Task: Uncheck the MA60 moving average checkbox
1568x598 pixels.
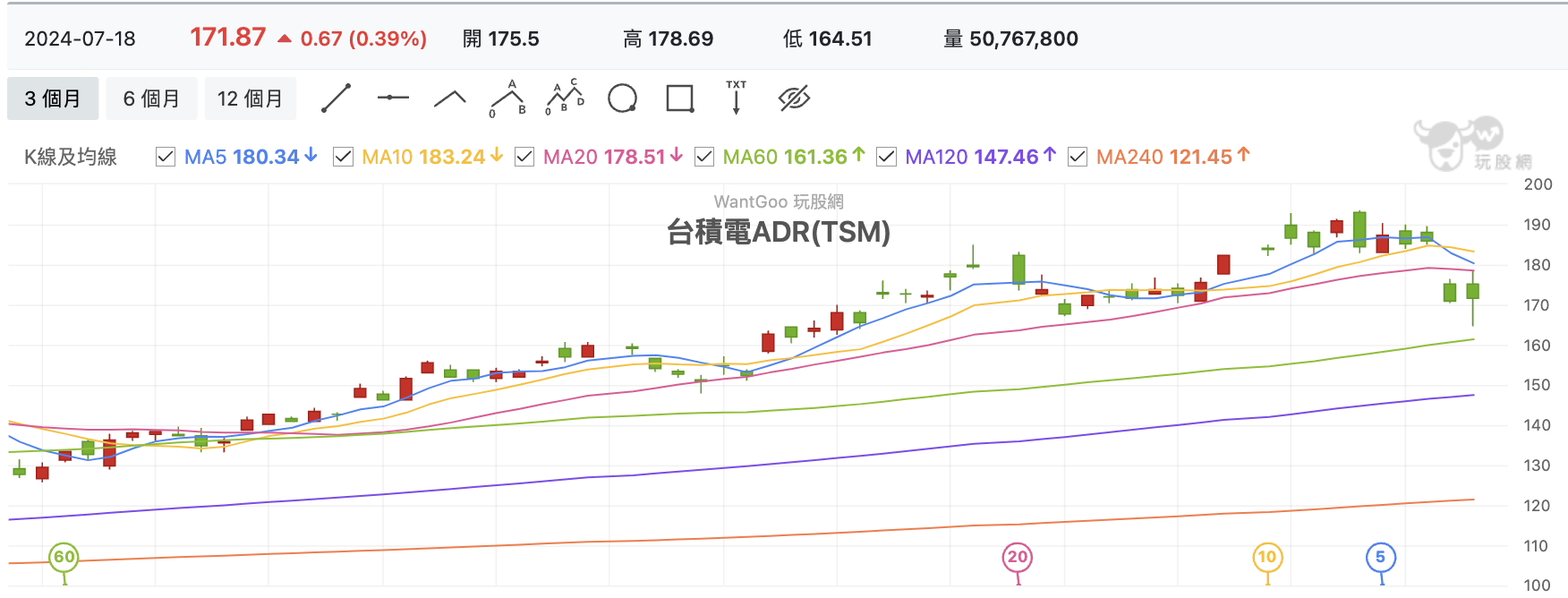Action: 704,157
